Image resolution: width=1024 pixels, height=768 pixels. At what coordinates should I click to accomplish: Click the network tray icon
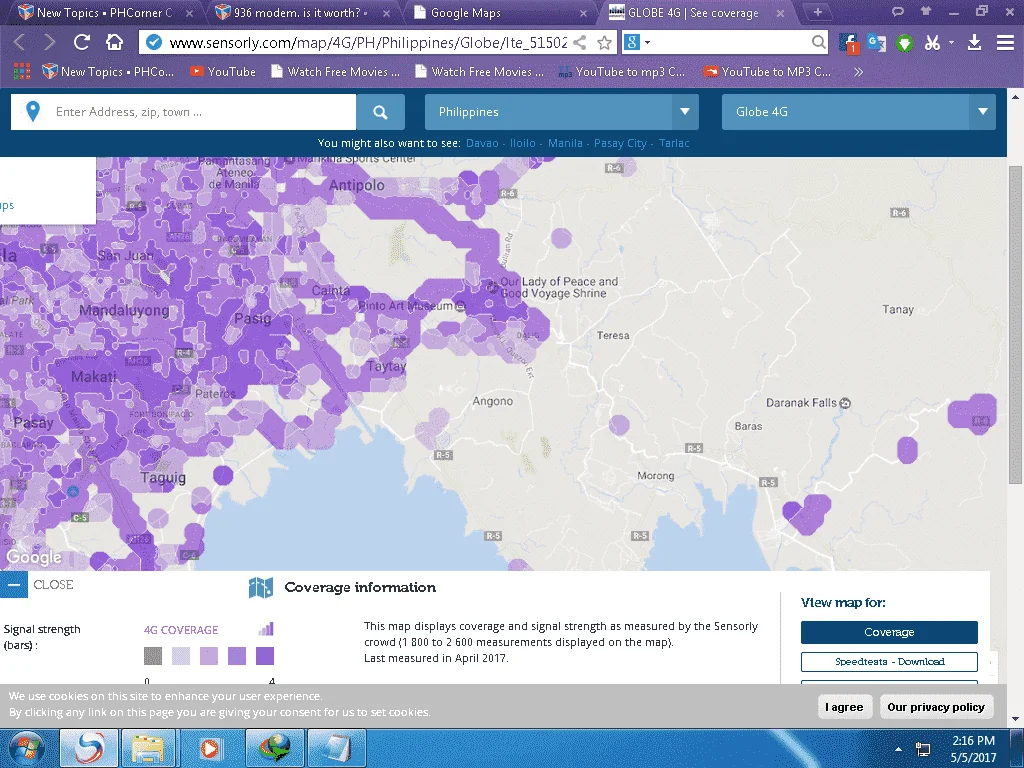tap(923, 748)
